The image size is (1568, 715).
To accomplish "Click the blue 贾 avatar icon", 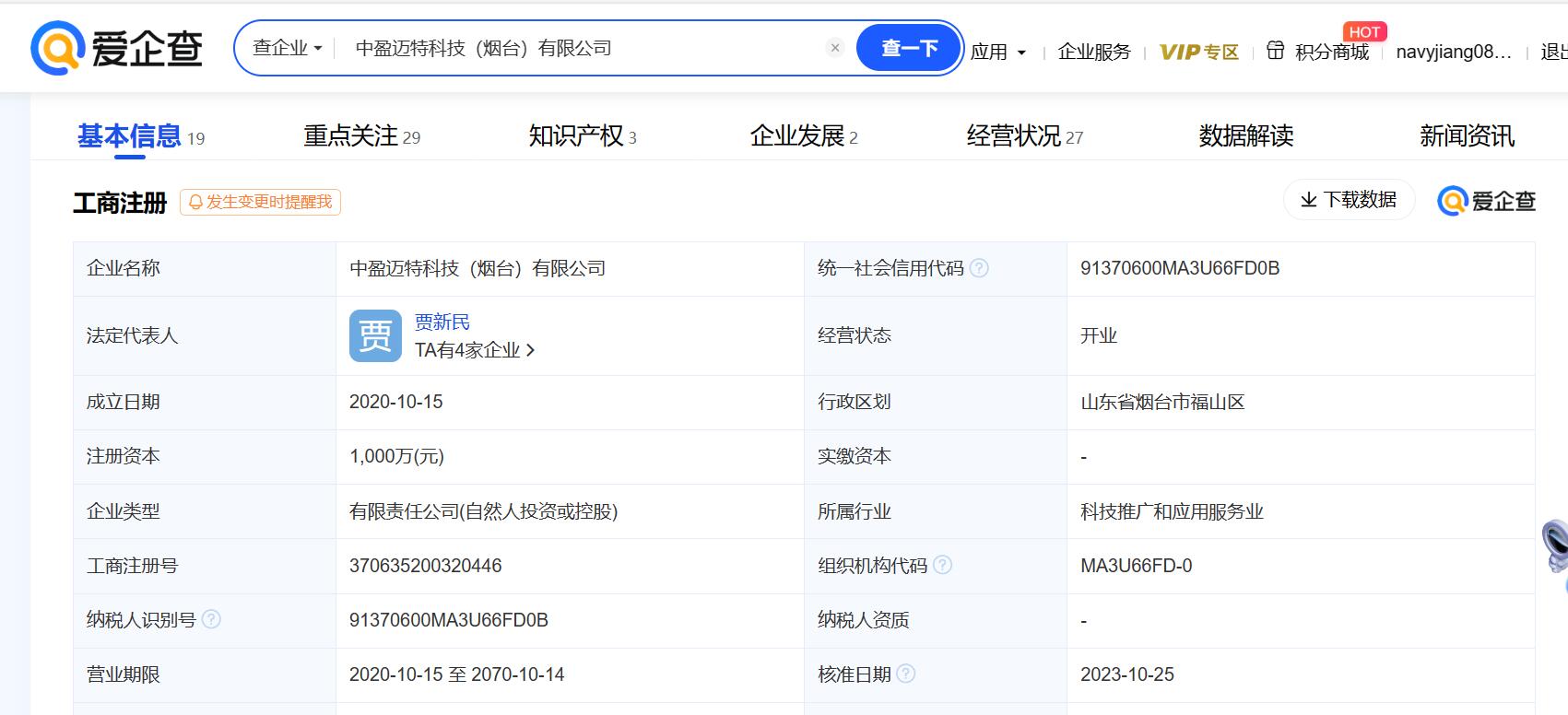I will pos(375,335).
